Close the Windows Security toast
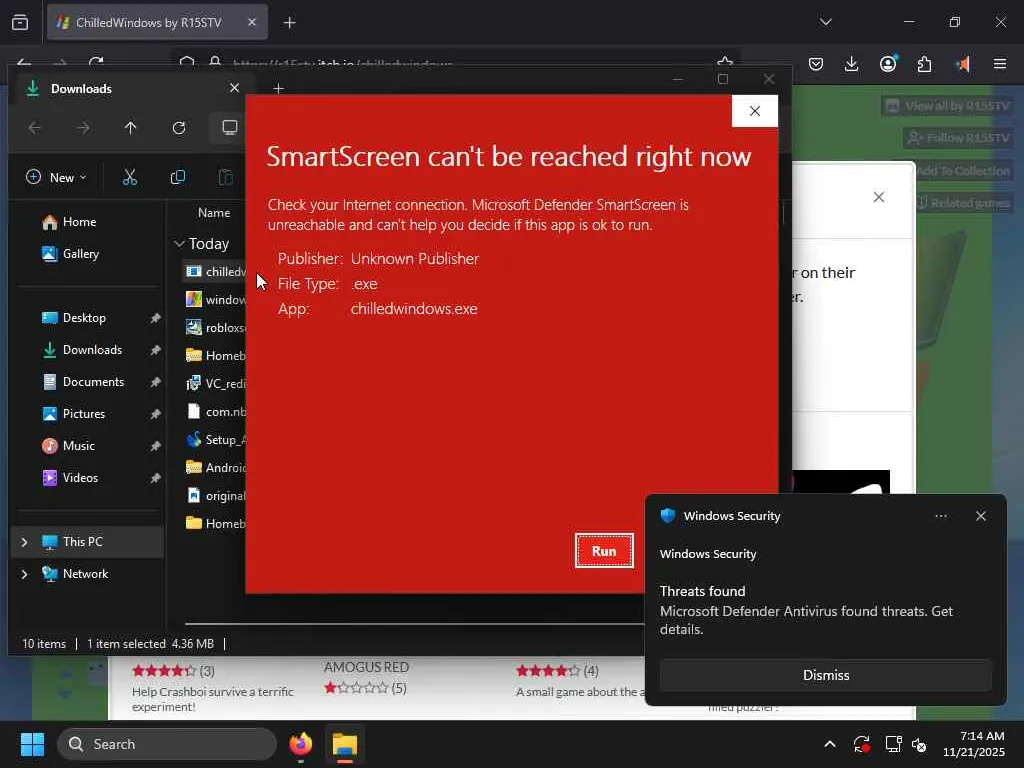This screenshot has width=1024, height=768. coord(980,516)
